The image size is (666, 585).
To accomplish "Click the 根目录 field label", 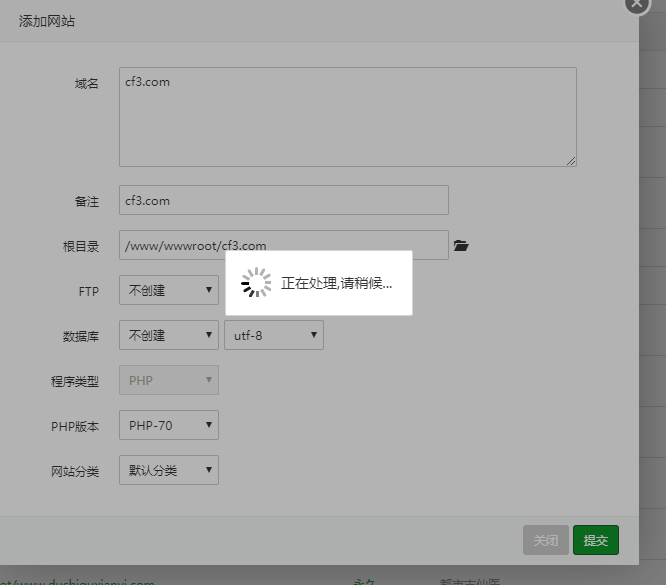I will coord(81,246).
